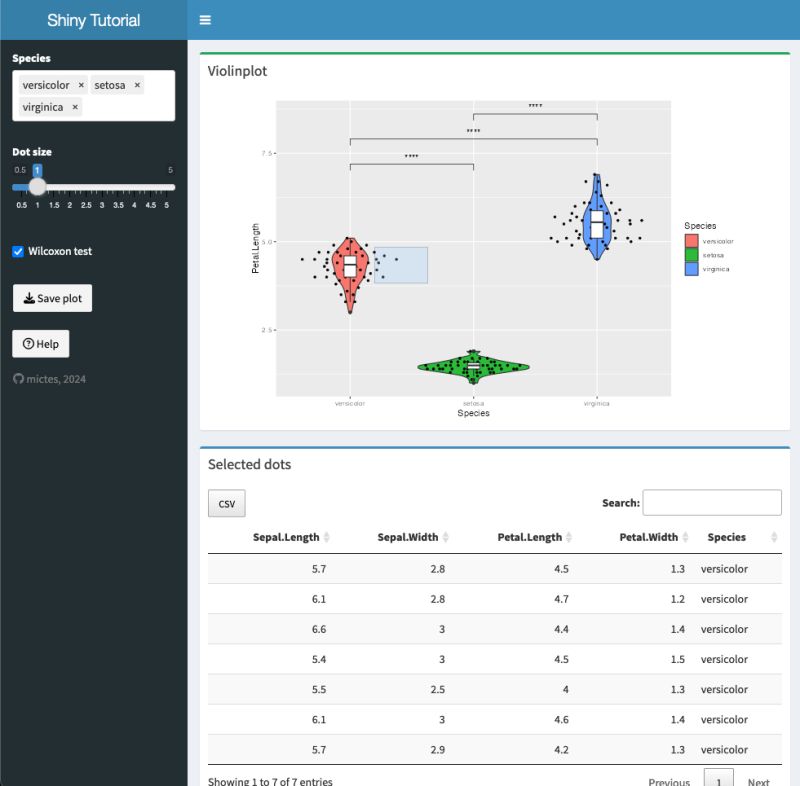This screenshot has height=786, width=800.
Task: Collapse the sidebar using the hamburger icon
Action: [x=205, y=19]
